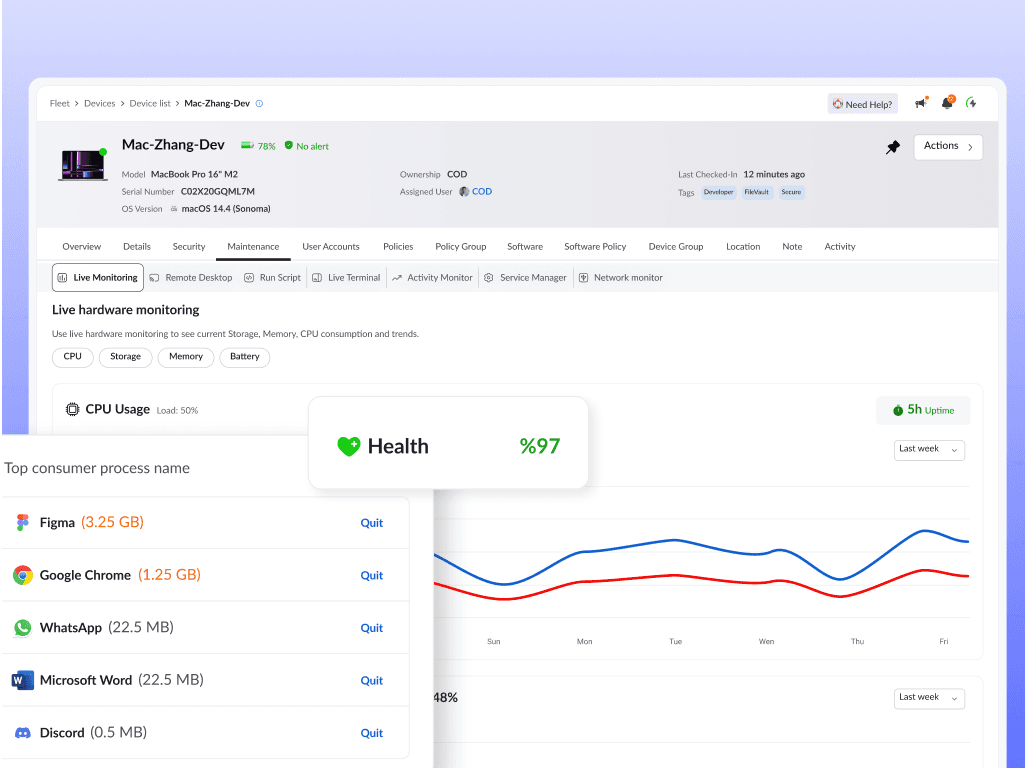Pin the device with the pushpin icon

coord(893,147)
